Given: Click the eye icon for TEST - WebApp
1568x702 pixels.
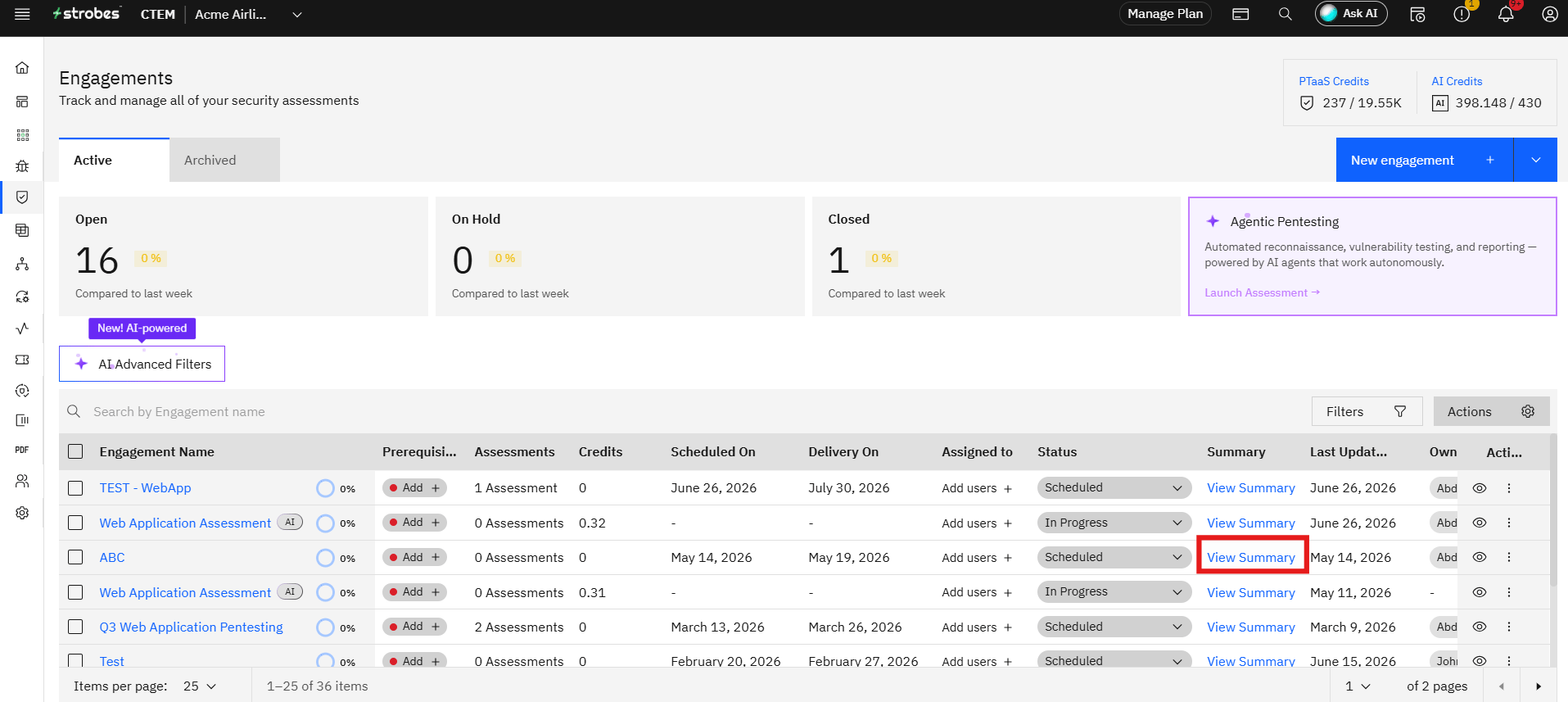Looking at the screenshot, I should 1480,488.
